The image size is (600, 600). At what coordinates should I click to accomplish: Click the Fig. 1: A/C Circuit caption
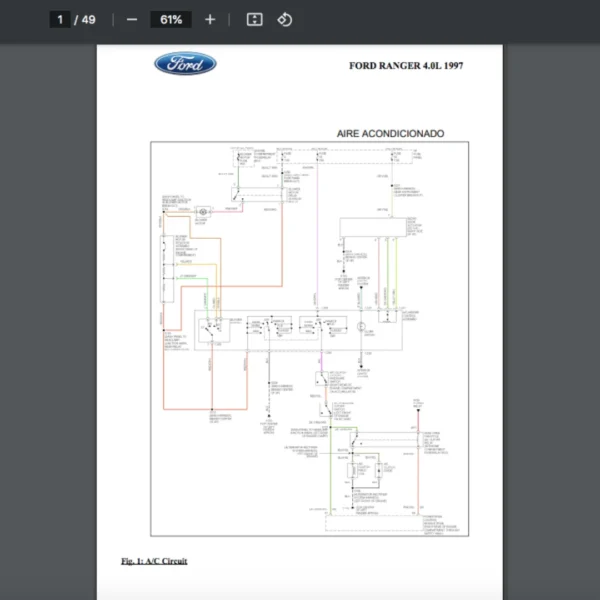(154, 561)
